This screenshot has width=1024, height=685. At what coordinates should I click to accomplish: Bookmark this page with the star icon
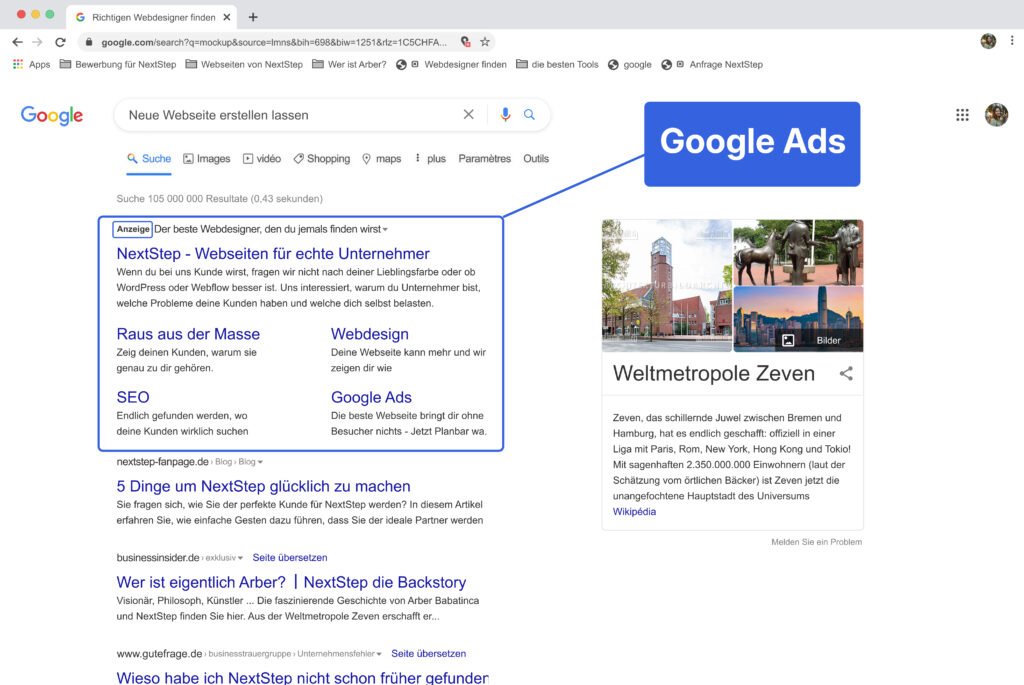pos(485,42)
